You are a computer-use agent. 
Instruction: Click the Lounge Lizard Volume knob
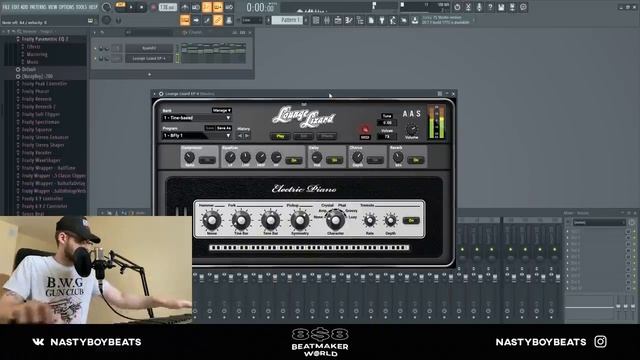click(x=412, y=130)
